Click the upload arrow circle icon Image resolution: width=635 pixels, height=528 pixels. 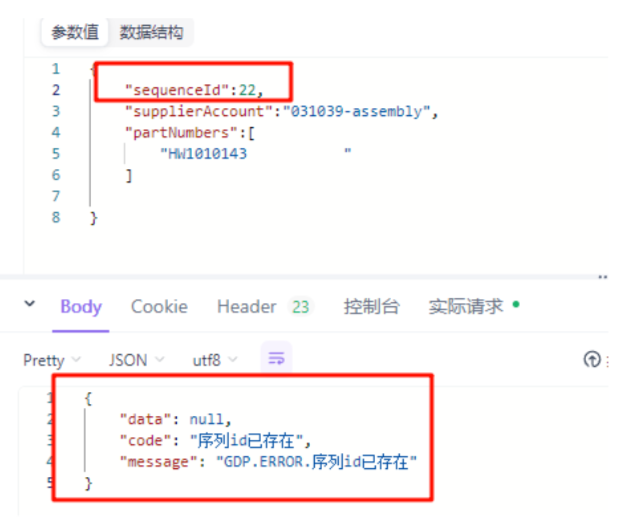pyautogui.click(x=592, y=359)
